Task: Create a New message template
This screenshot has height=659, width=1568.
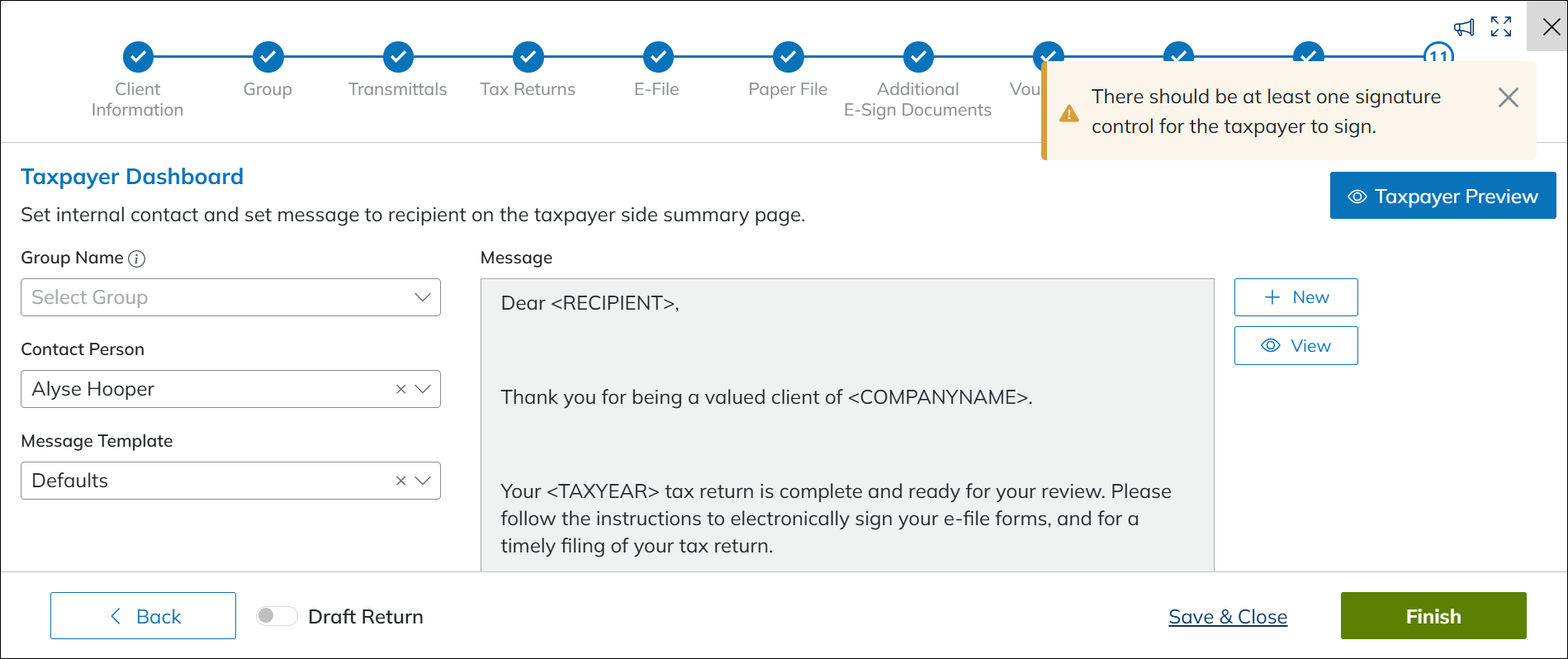Action: [1296, 297]
